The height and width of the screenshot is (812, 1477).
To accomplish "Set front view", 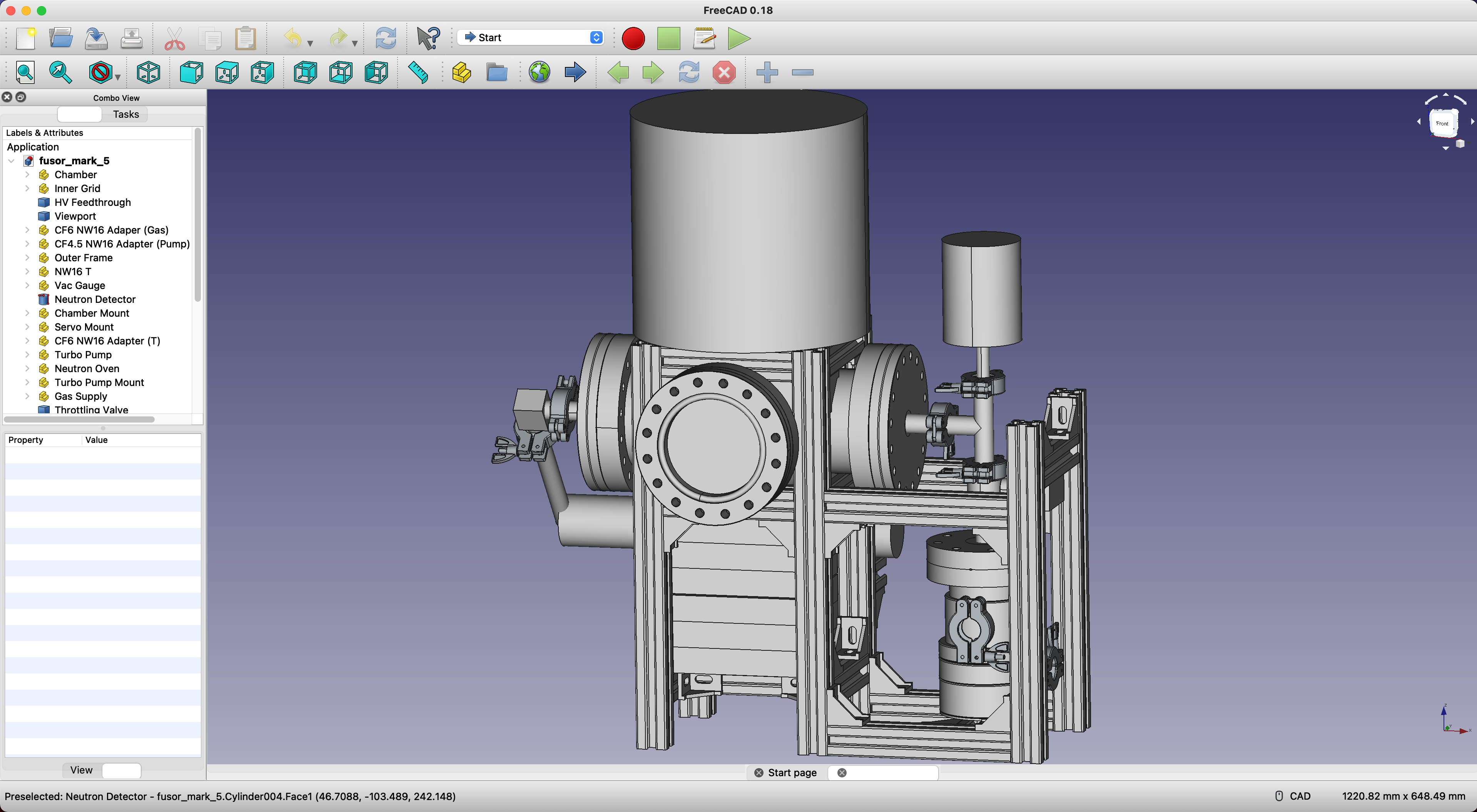I will pos(192,72).
